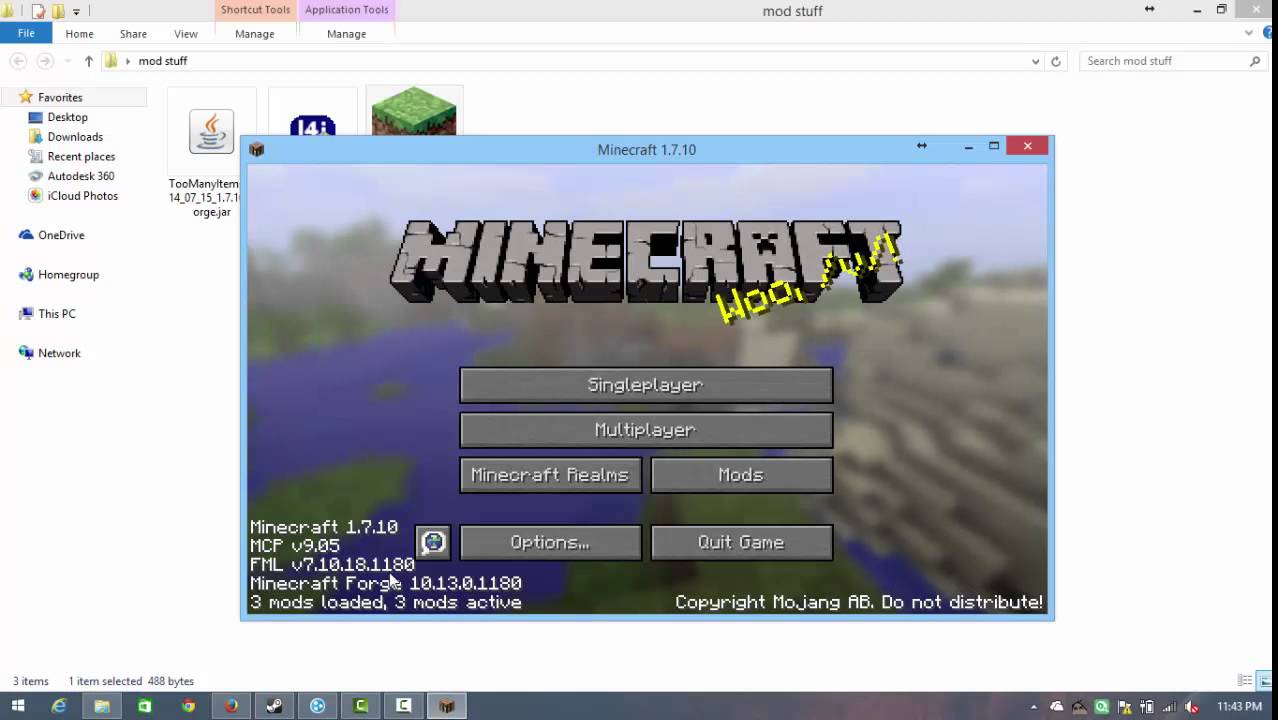
Task: Click the Minecraft taskbar icon
Action: [x=447, y=706]
